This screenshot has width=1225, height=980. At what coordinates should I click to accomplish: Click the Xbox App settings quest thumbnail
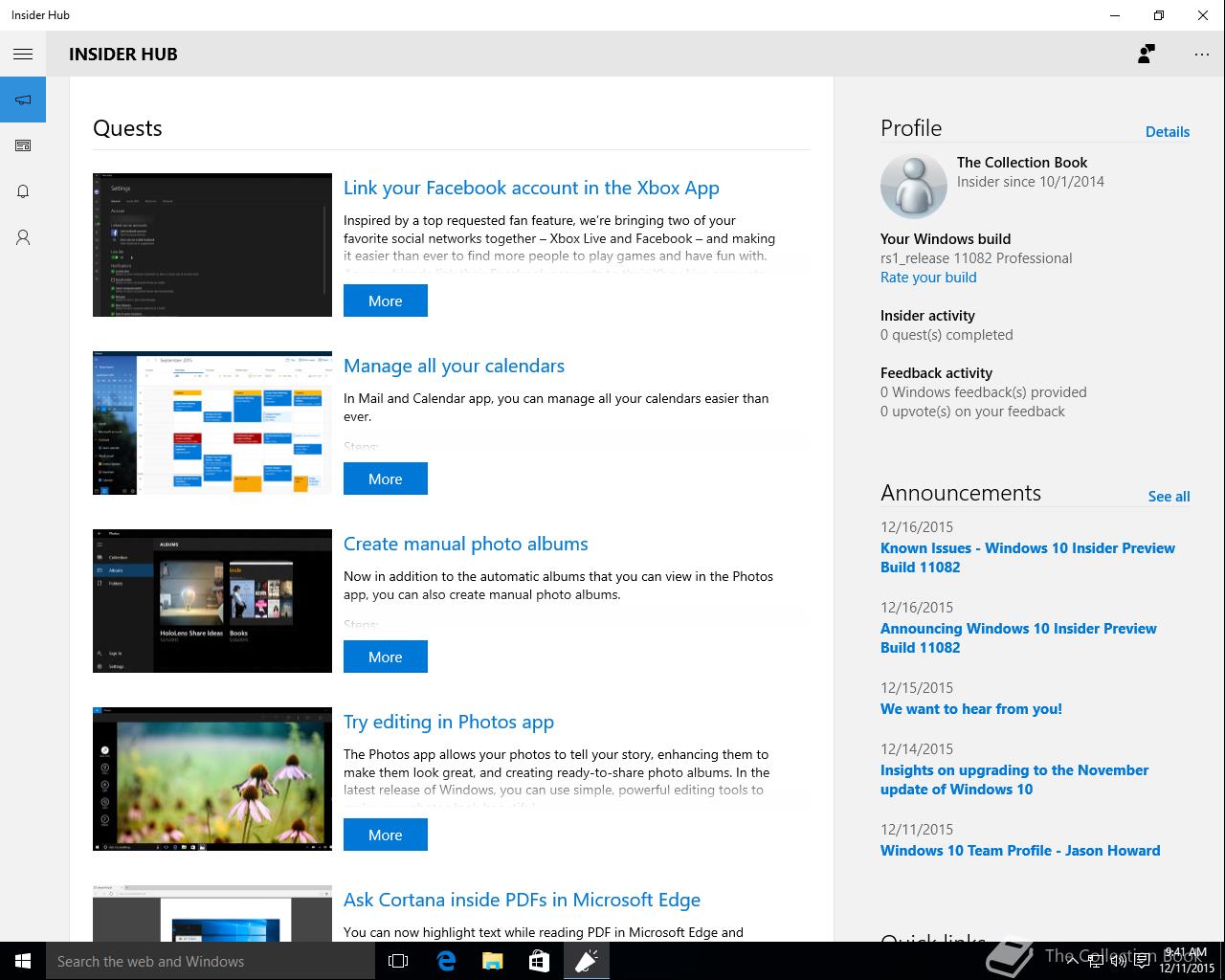[x=212, y=245]
